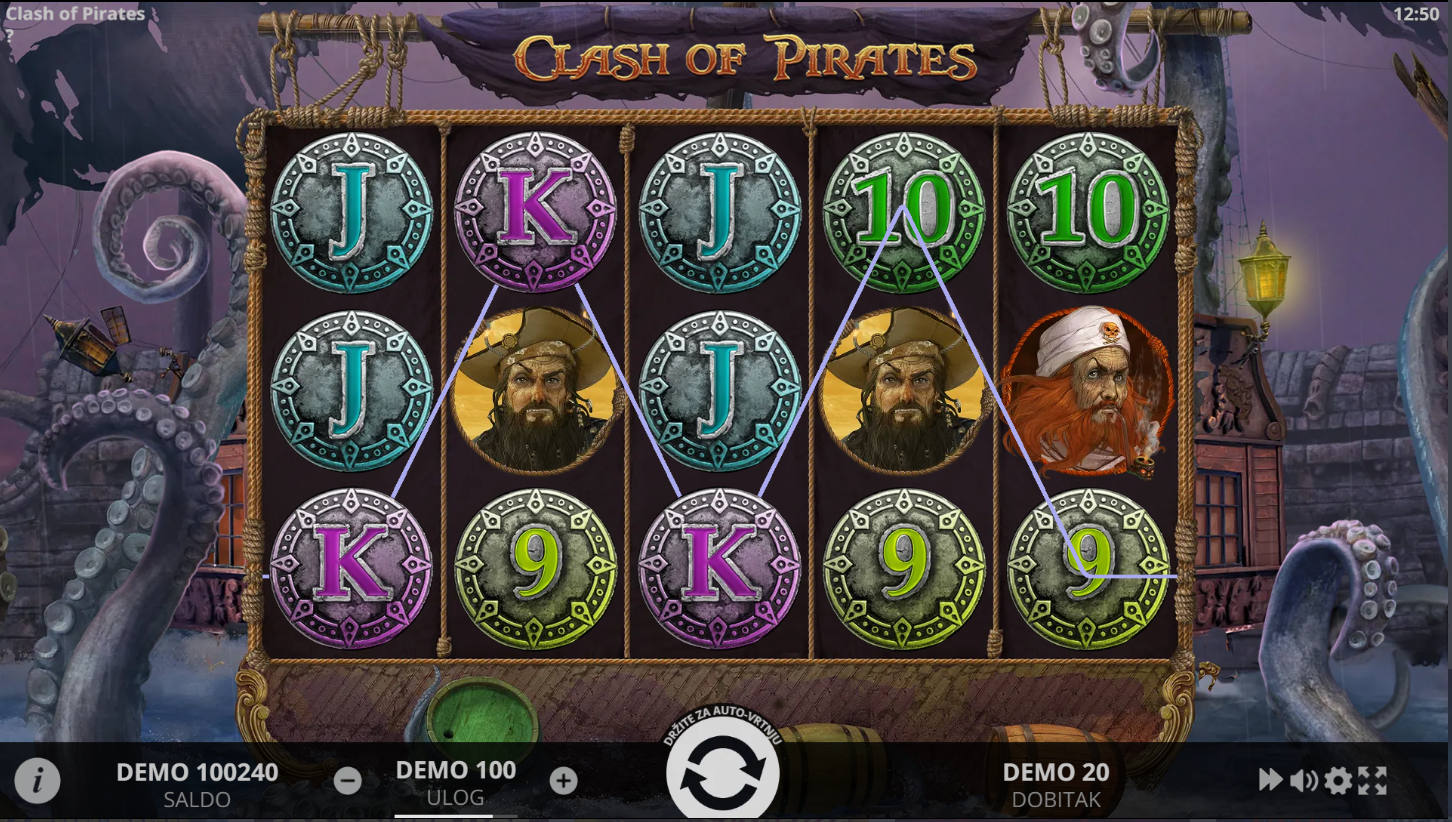Click the 9 coin in the fifth reel
1452x822 pixels.
click(x=1088, y=568)
